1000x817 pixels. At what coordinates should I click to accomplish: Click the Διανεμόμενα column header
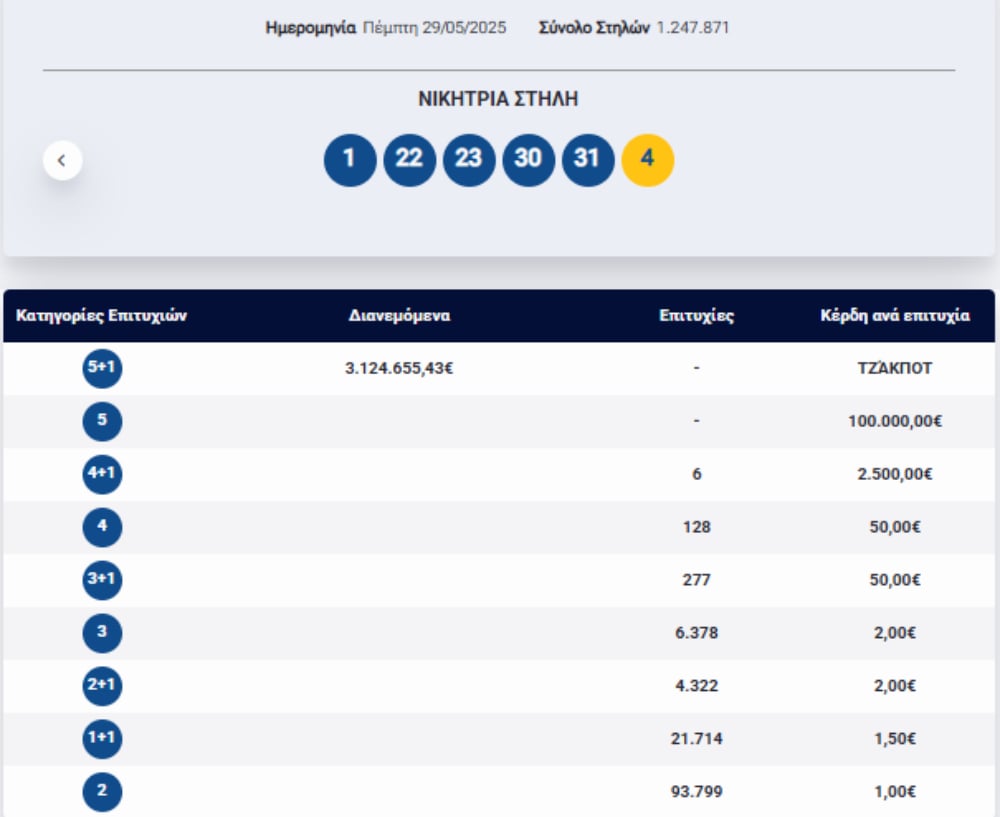[399, 316]
